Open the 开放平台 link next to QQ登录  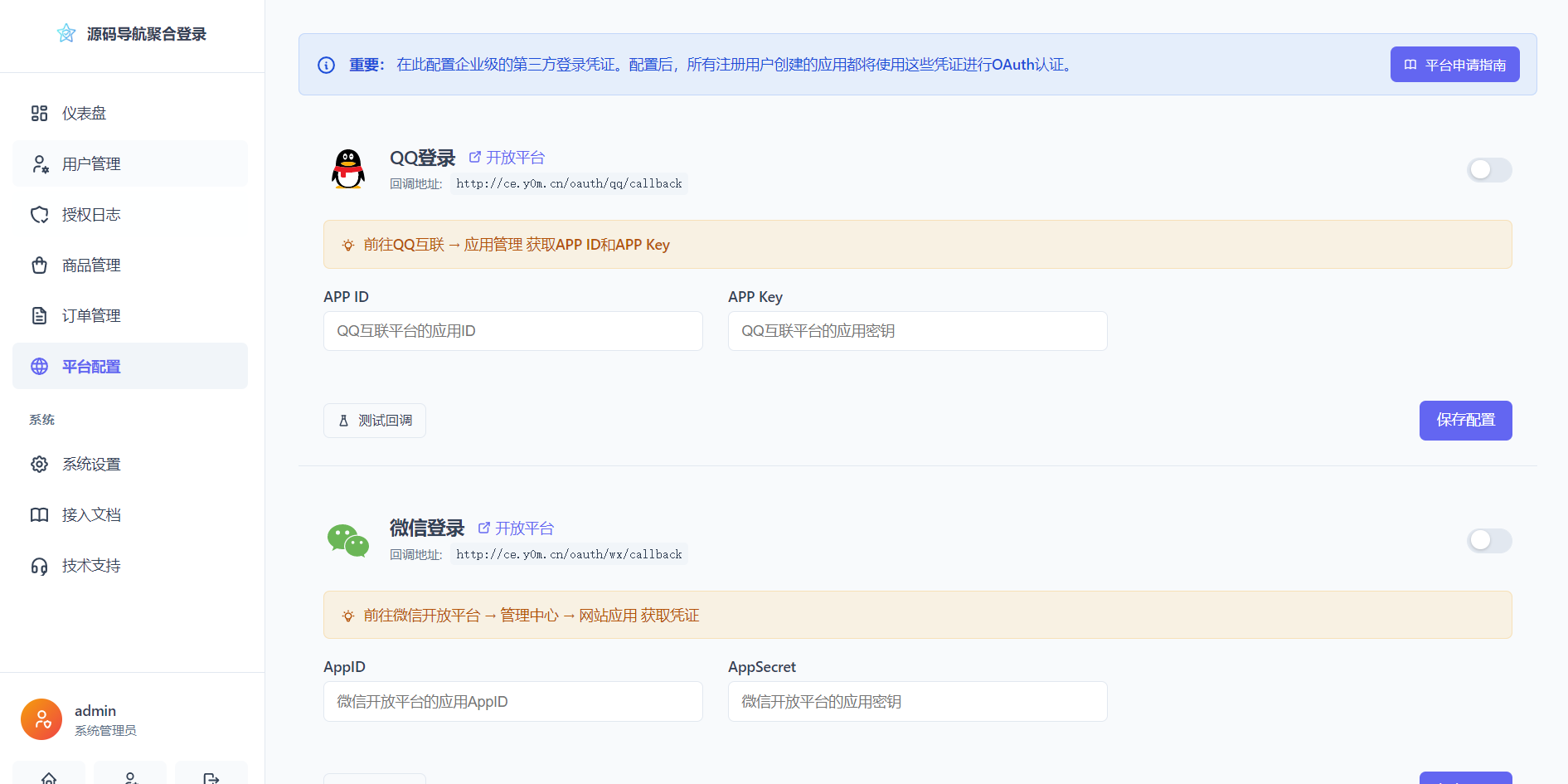click(x=507, y=158)
